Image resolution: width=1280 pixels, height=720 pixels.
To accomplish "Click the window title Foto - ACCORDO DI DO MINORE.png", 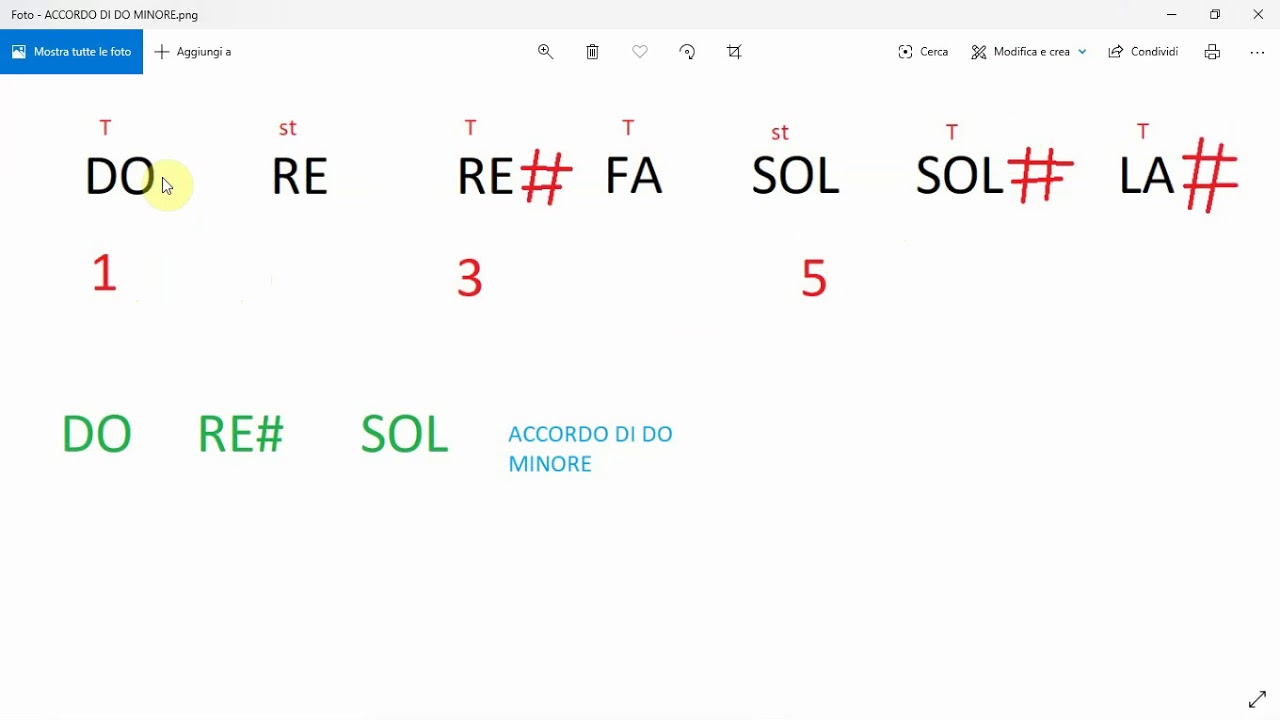I will coord(104,15).
